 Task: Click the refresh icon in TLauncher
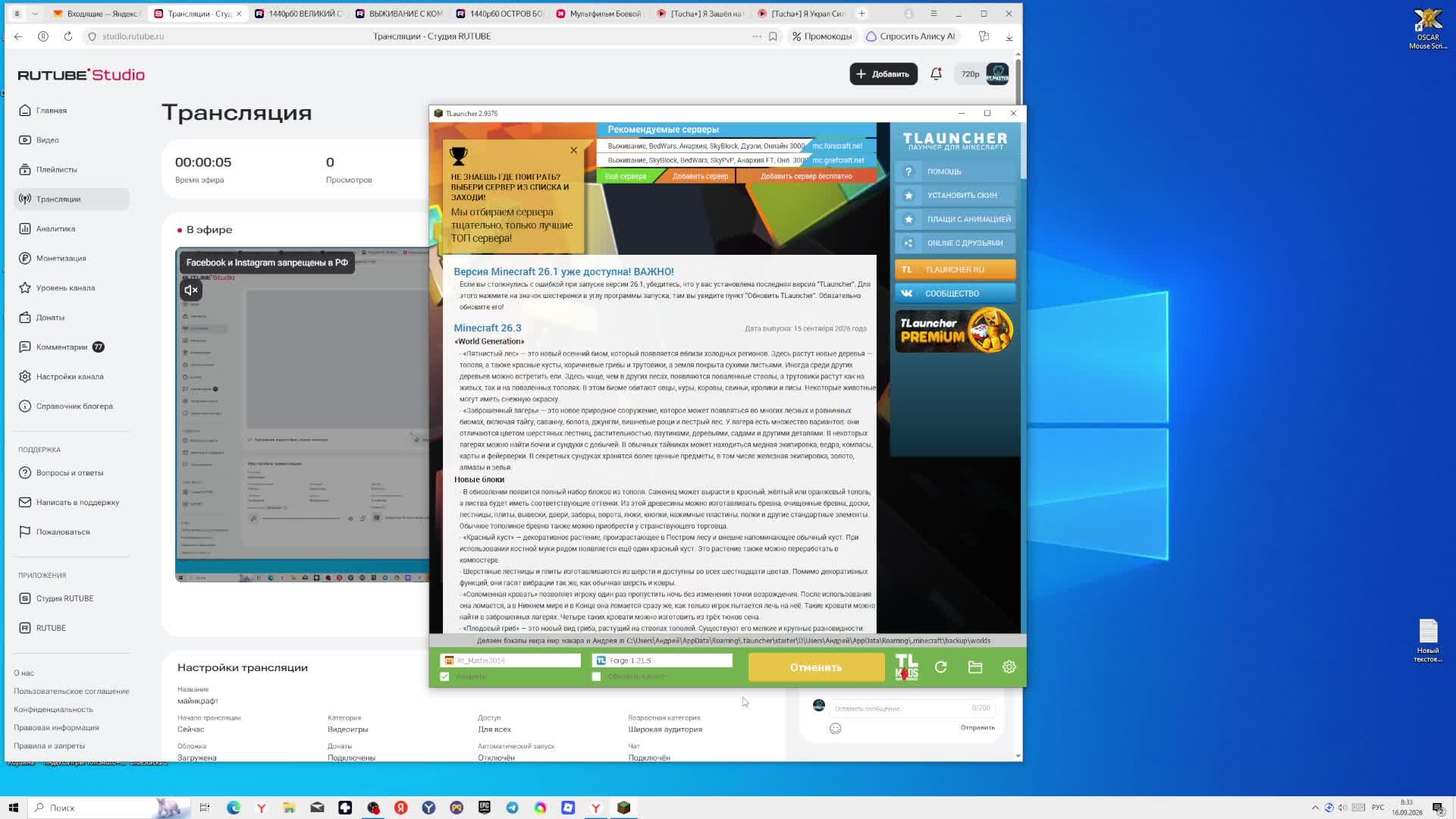click(x=941, y=667)
